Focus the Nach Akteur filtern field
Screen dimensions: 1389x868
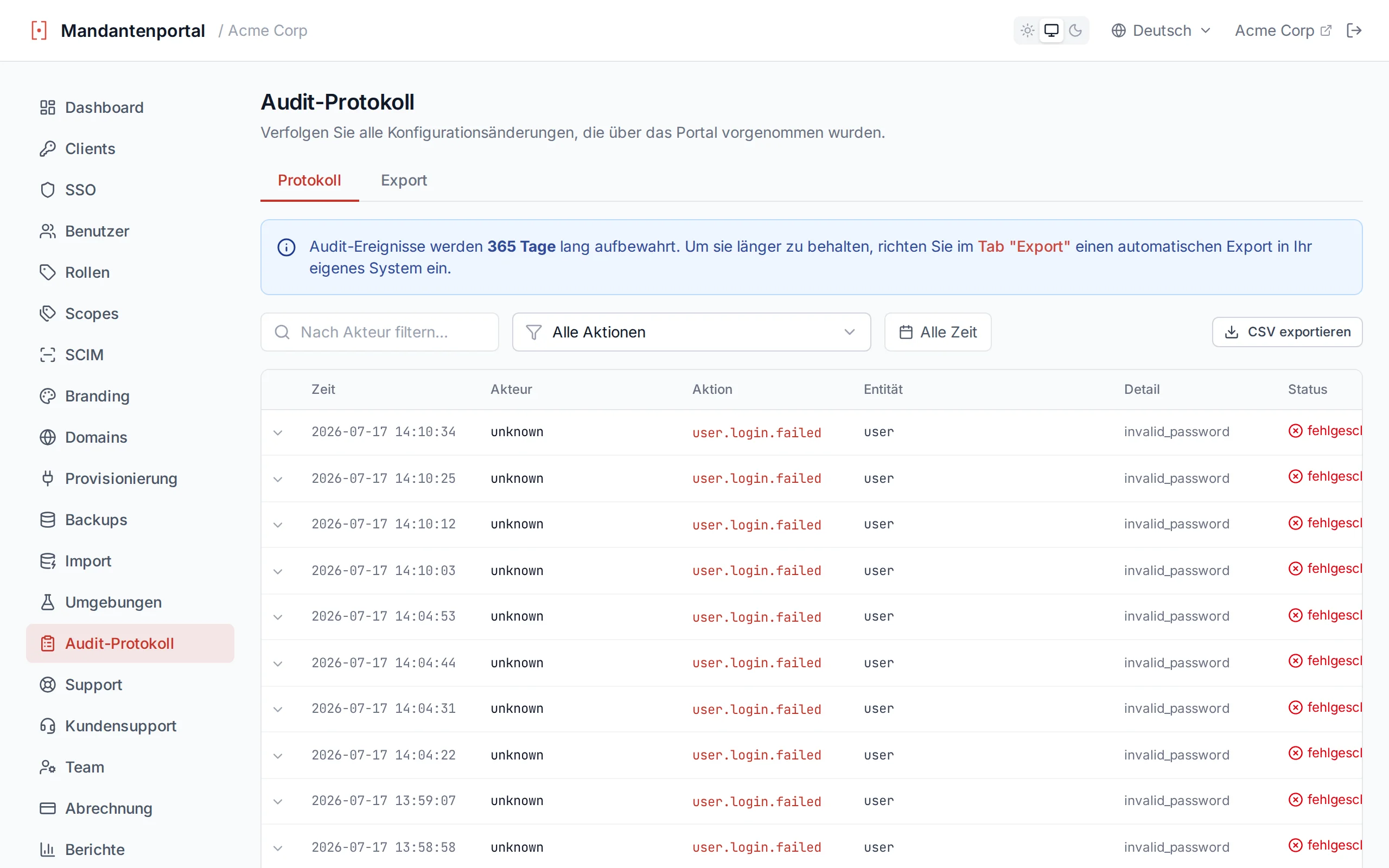[379, 332]
